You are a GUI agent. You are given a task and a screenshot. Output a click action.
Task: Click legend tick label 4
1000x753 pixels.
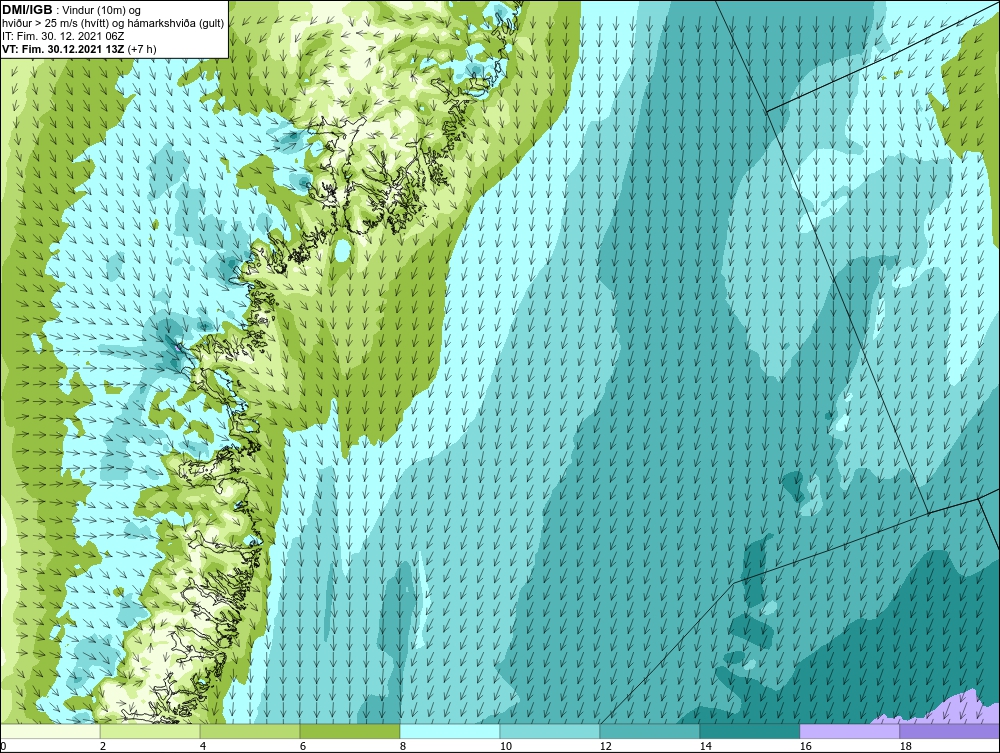click(x=203, y=746)
